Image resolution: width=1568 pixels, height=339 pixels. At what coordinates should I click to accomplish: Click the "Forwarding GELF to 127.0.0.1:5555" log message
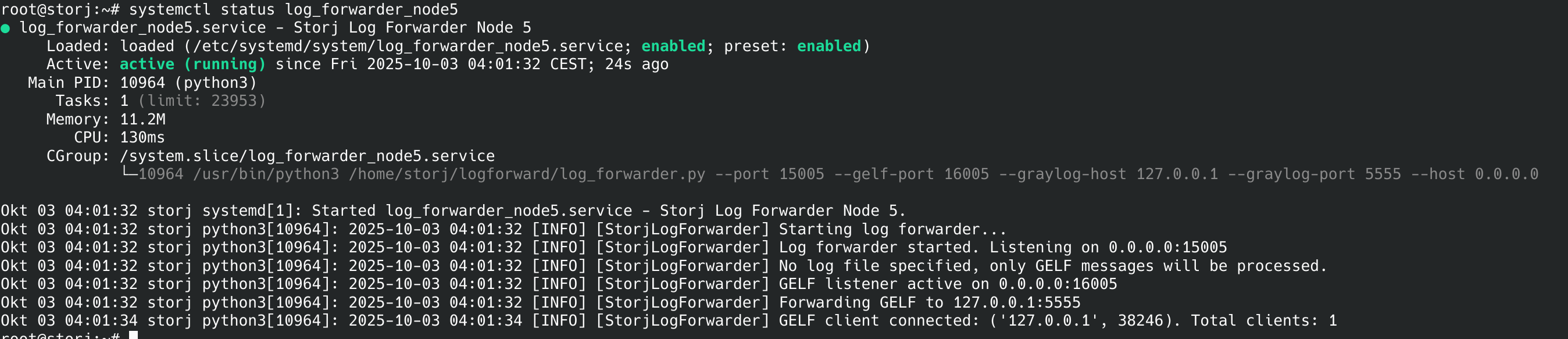tap(930, 302)
